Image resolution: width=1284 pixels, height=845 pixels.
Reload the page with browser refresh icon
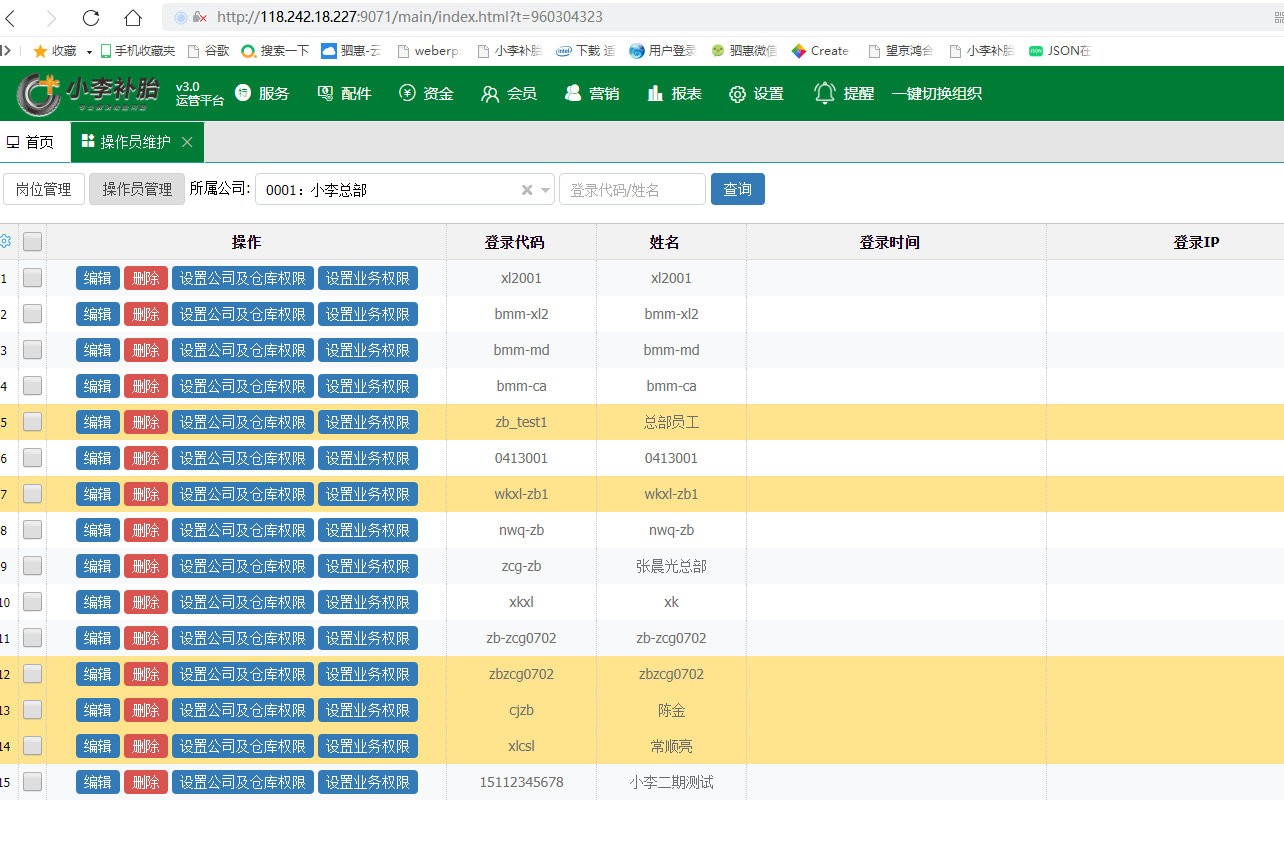91,17
